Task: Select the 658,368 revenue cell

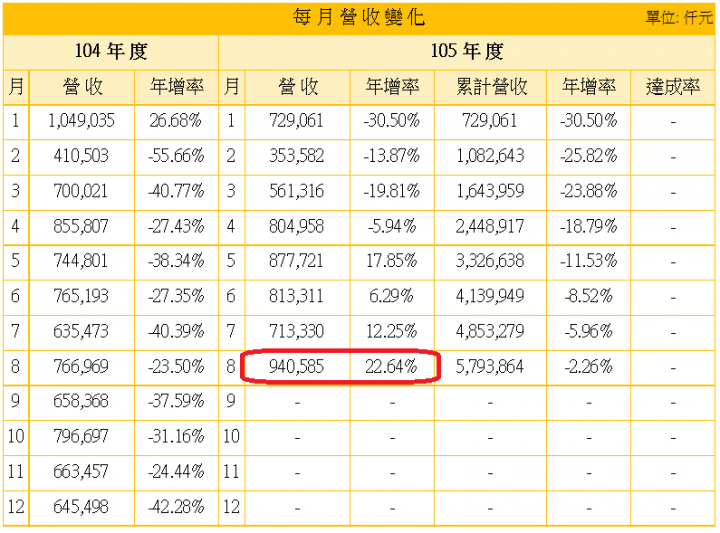Action: (82, 402)
